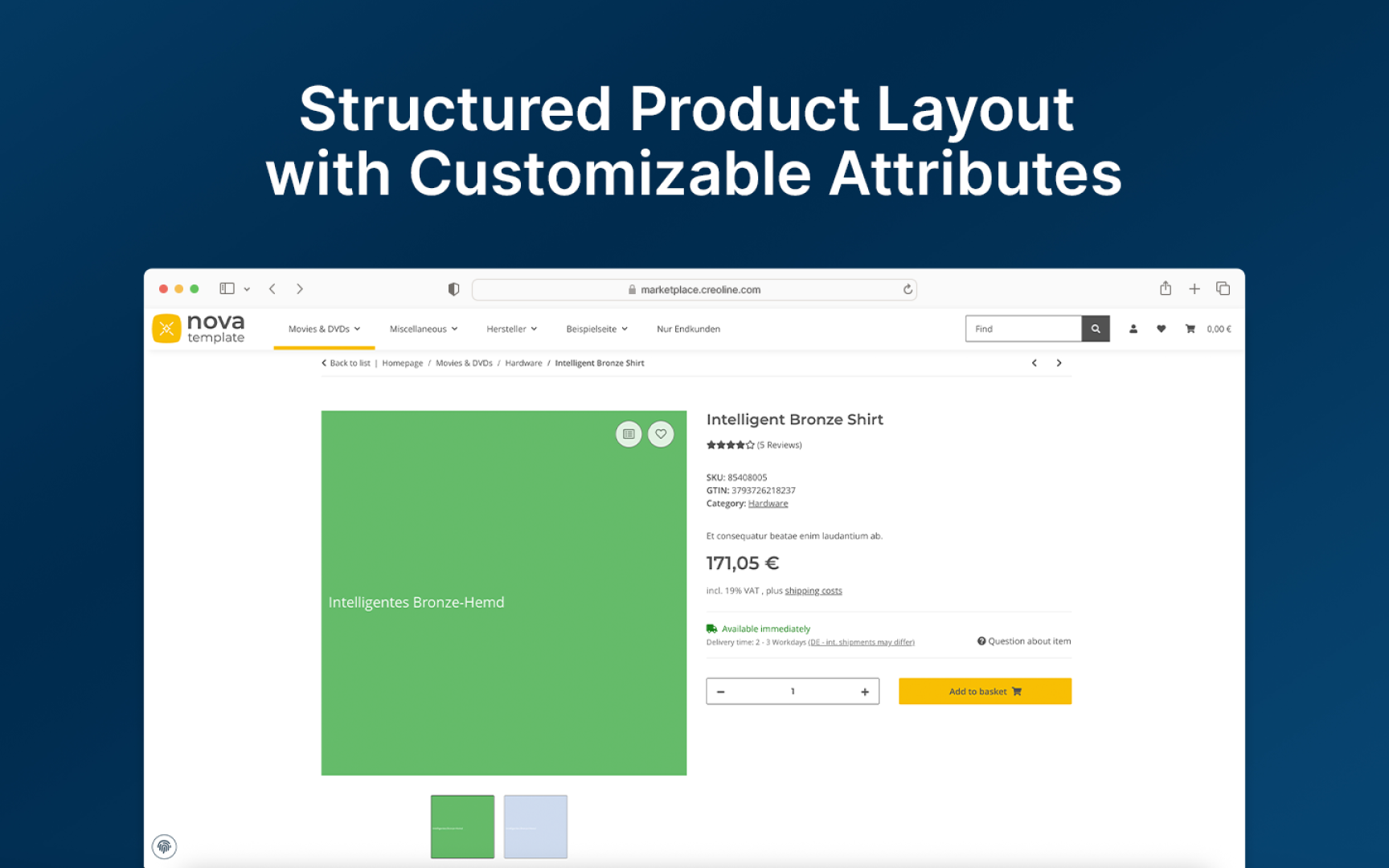Open Question about item link

[1024, 641]
